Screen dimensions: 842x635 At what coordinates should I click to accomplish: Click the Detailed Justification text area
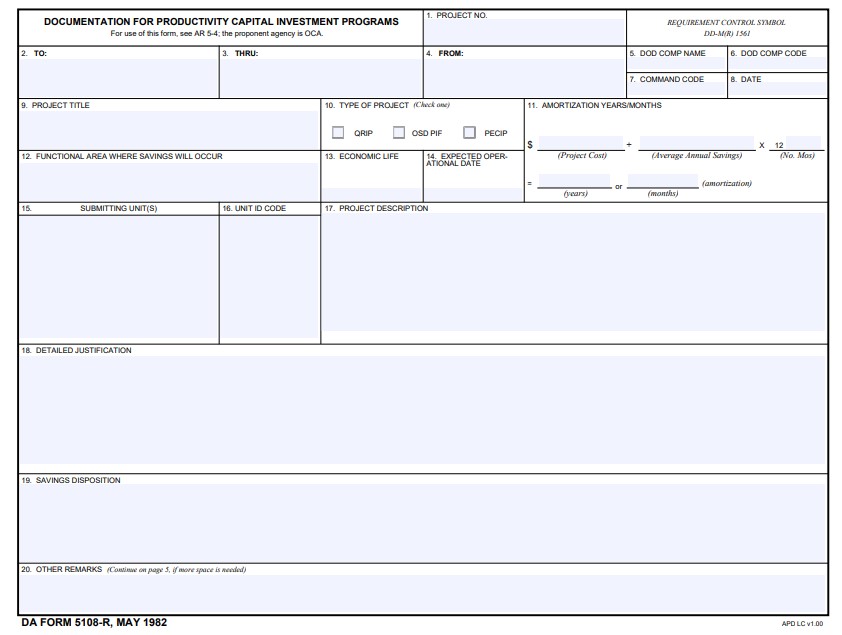[423, 410]
